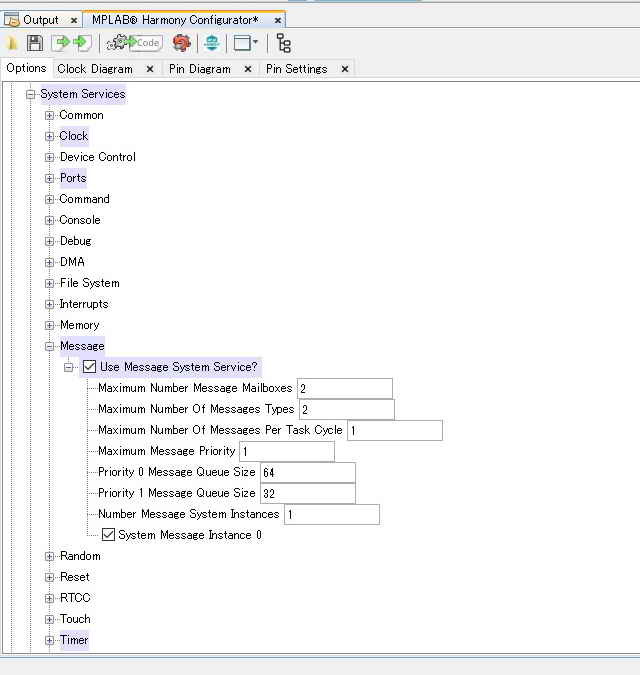Select the Options tab

[x=26, y=68]
